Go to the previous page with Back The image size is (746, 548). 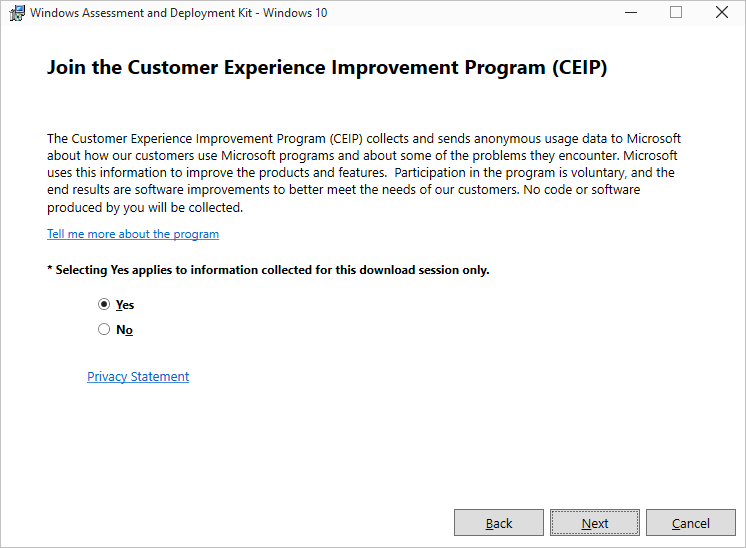click(499, 523)
